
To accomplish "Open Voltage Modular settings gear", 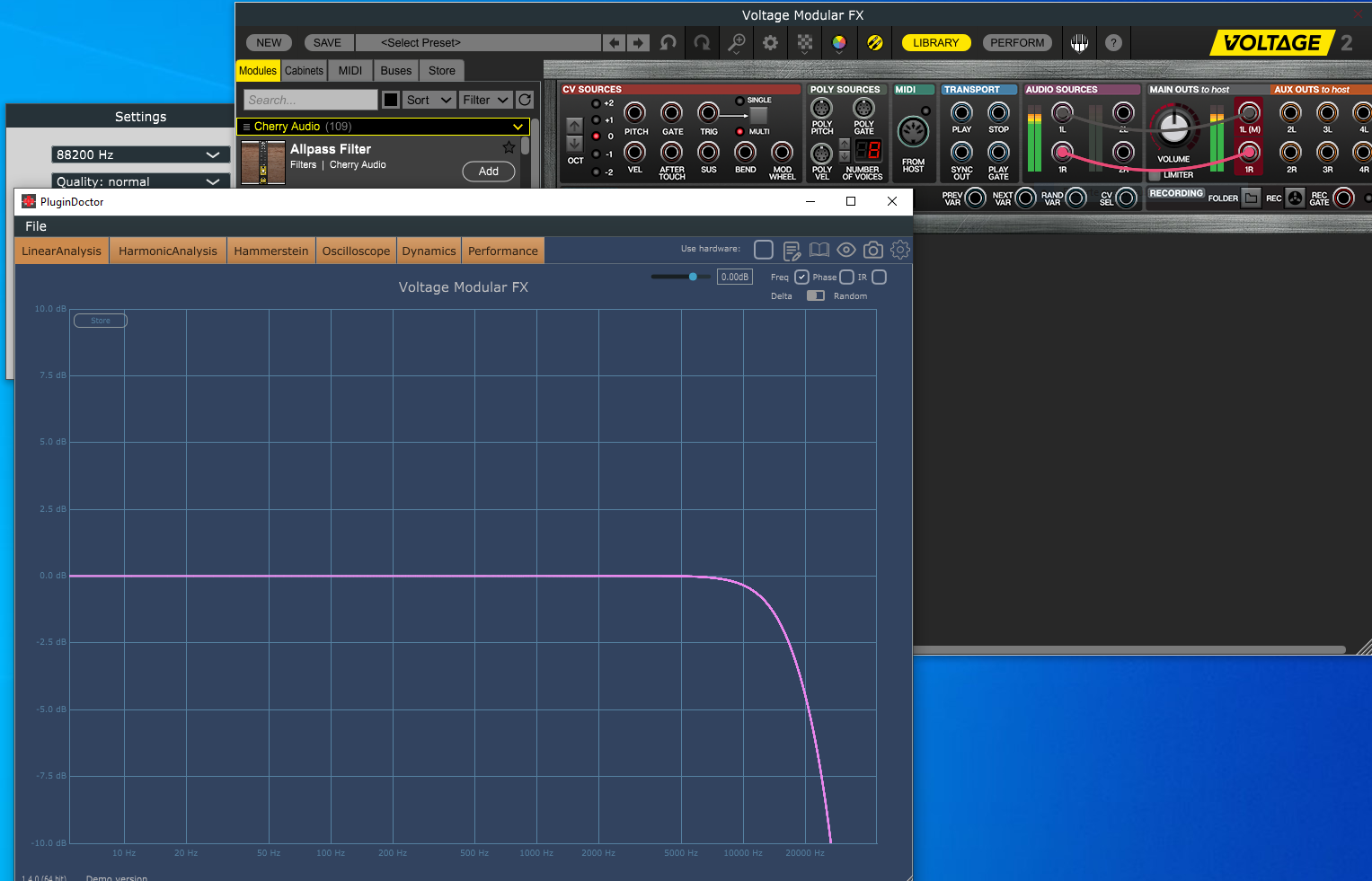I will click(x=770, y=42).
